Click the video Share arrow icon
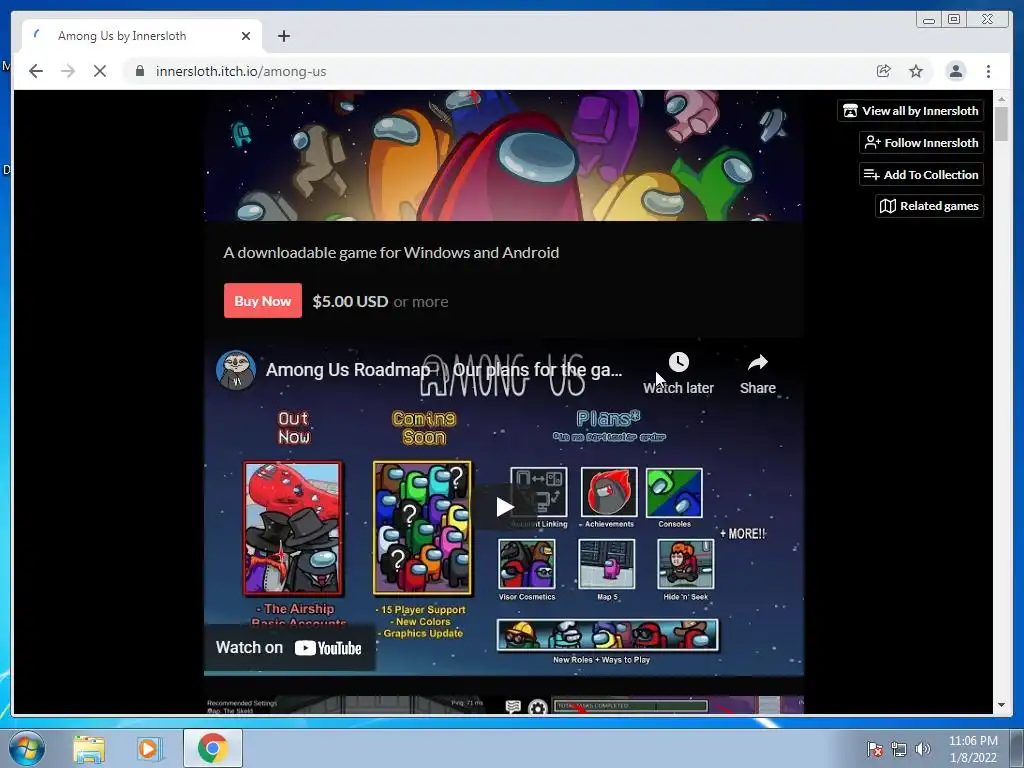The image size is (1024, 768). 758,362
